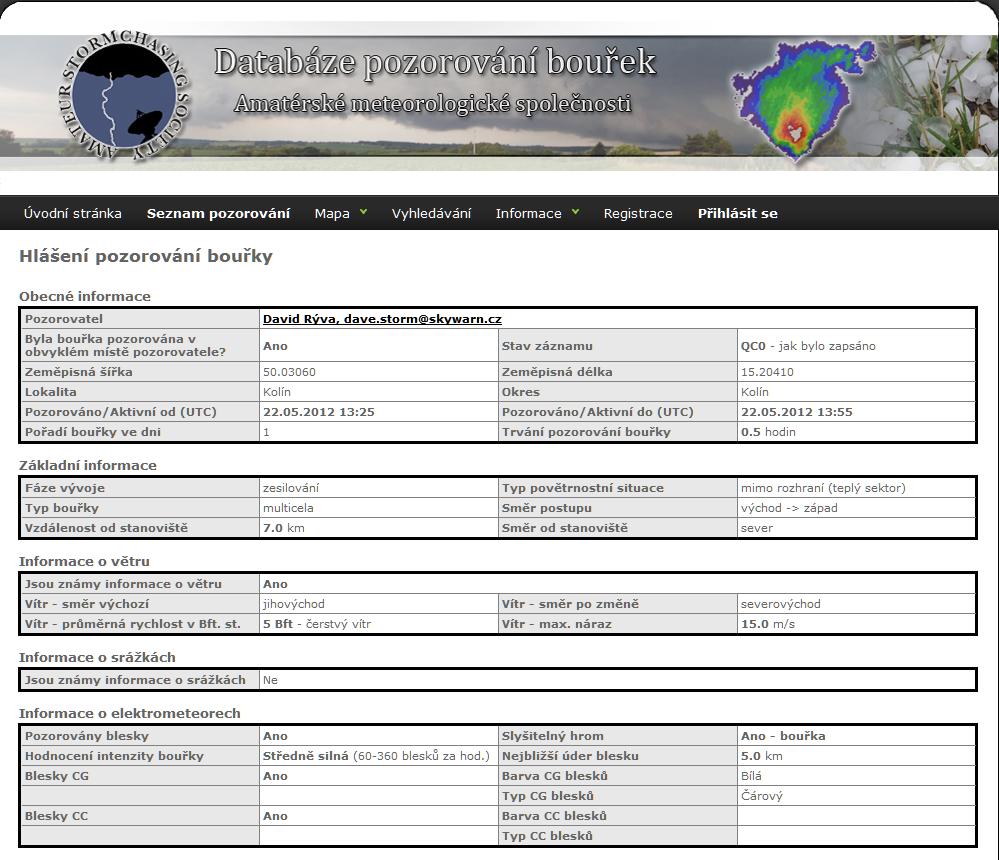
Task: Click the subtitle Amatérské meteorologické společnosti
Action: pyautogui.click(x=433, y=103)
